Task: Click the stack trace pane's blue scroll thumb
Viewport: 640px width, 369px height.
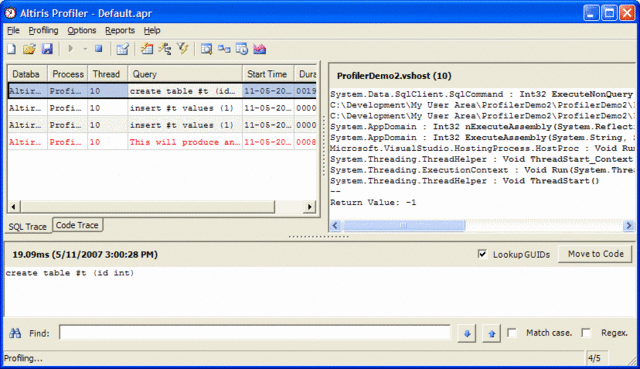Action: (x=403, y=225)
